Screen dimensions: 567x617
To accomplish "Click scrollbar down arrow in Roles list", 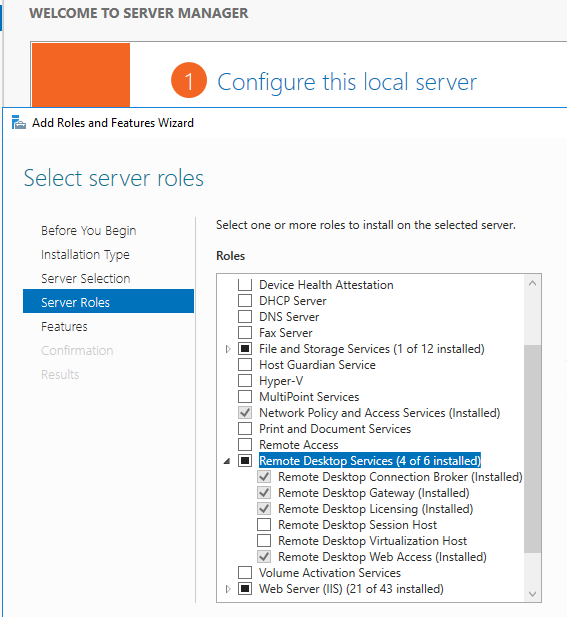I will (x=532, y=593).
